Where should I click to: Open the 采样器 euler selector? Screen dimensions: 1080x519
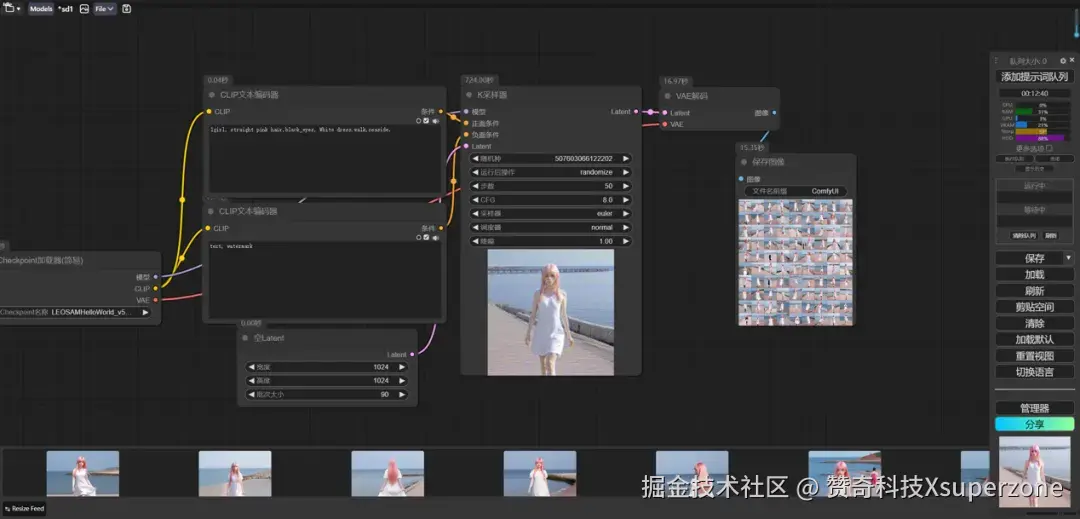click(x=550, y=214)
